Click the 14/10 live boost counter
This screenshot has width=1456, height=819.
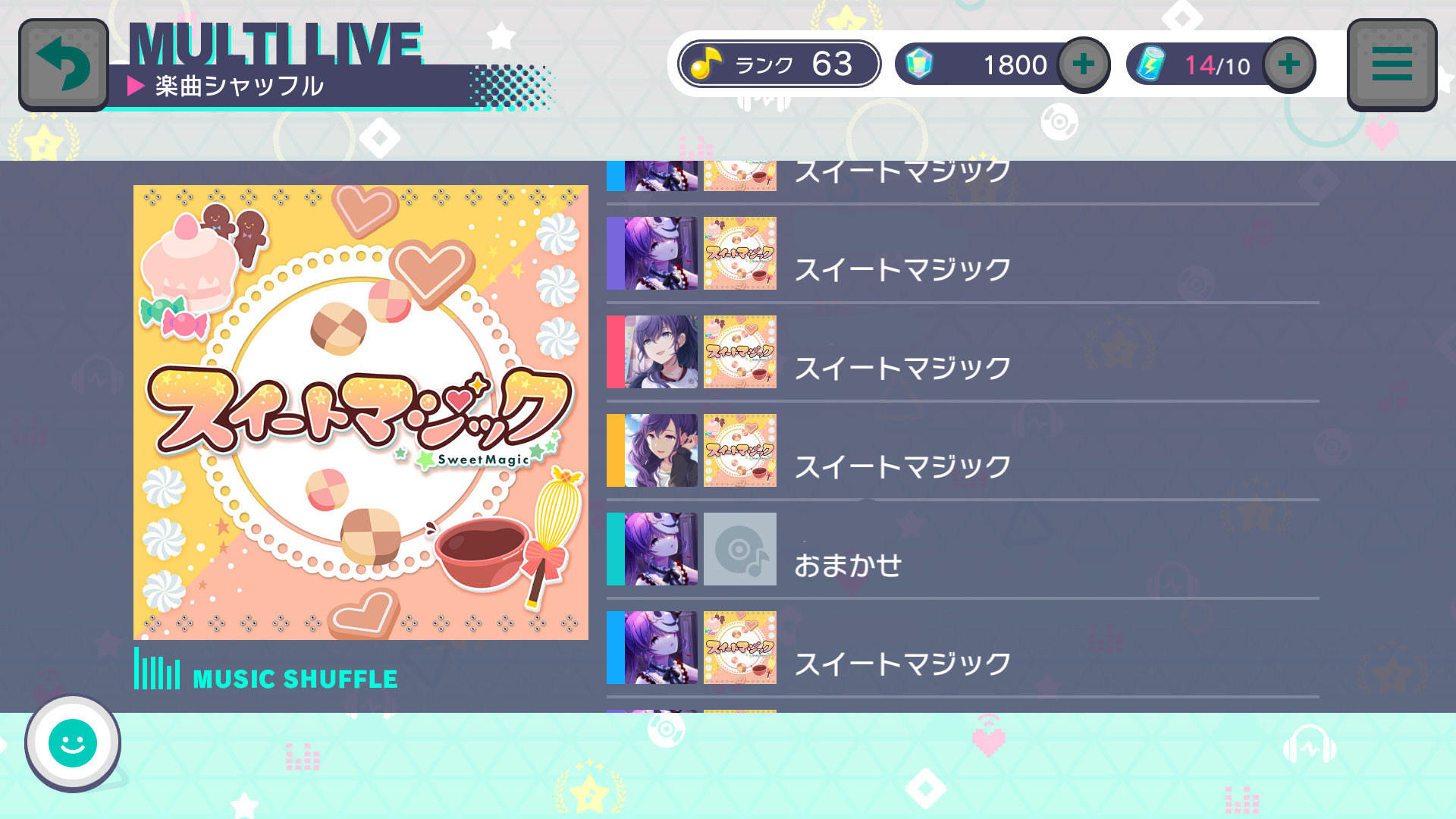(1217, 65)
